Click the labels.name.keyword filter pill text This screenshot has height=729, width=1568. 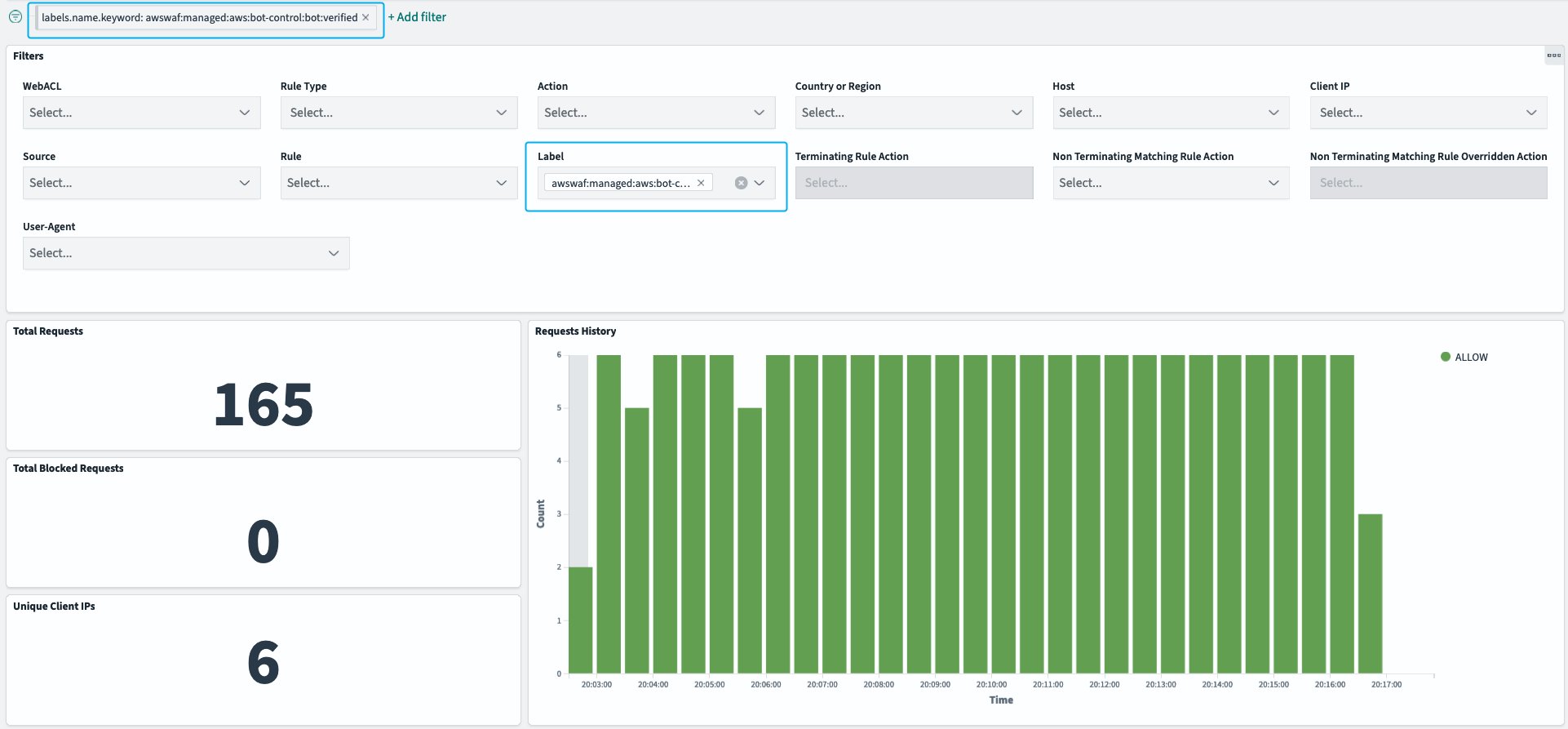pyautogui.click(x=199, y=17)
